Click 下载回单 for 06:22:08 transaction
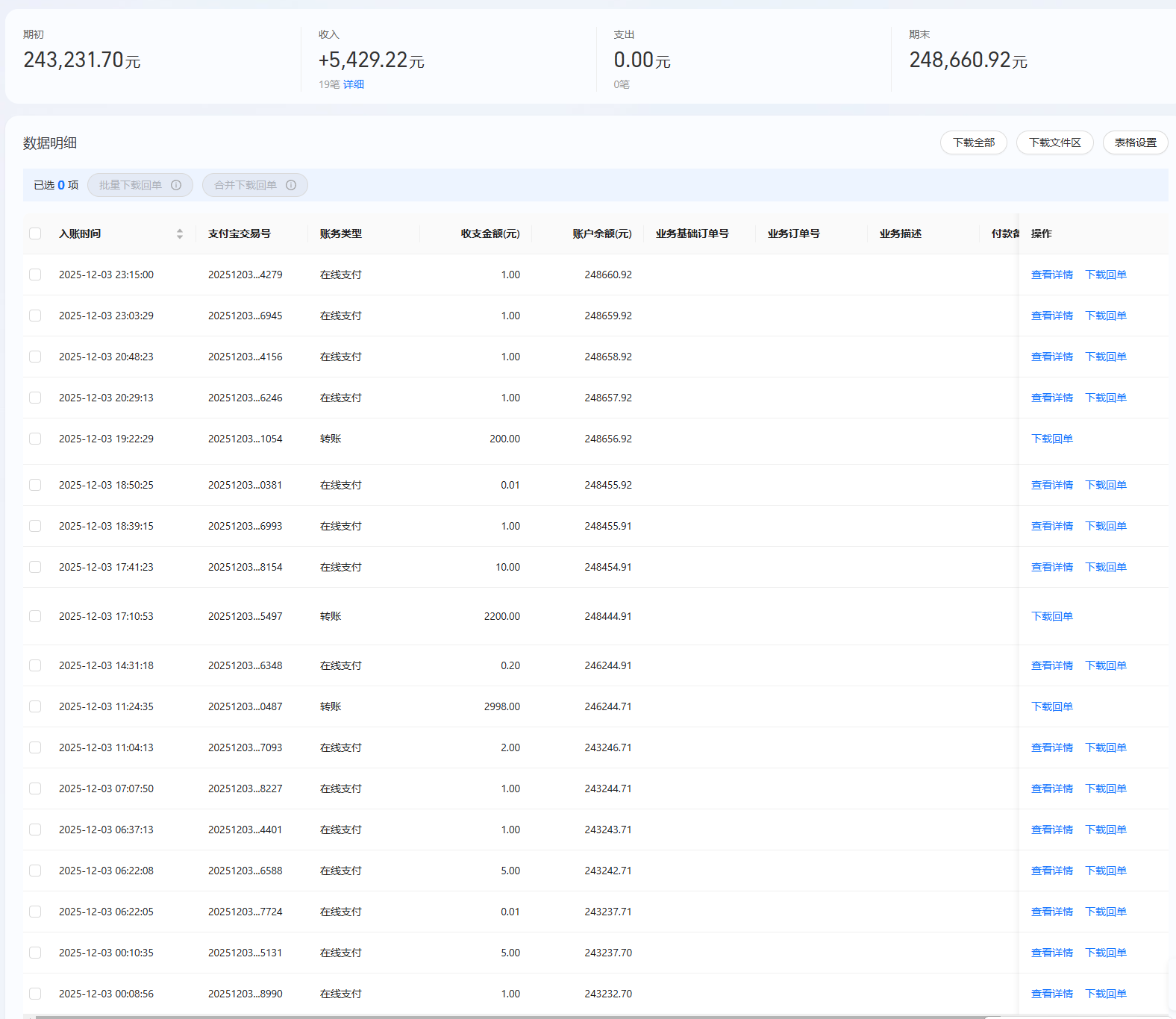1176x1019 pixels. click(1105, 871)
